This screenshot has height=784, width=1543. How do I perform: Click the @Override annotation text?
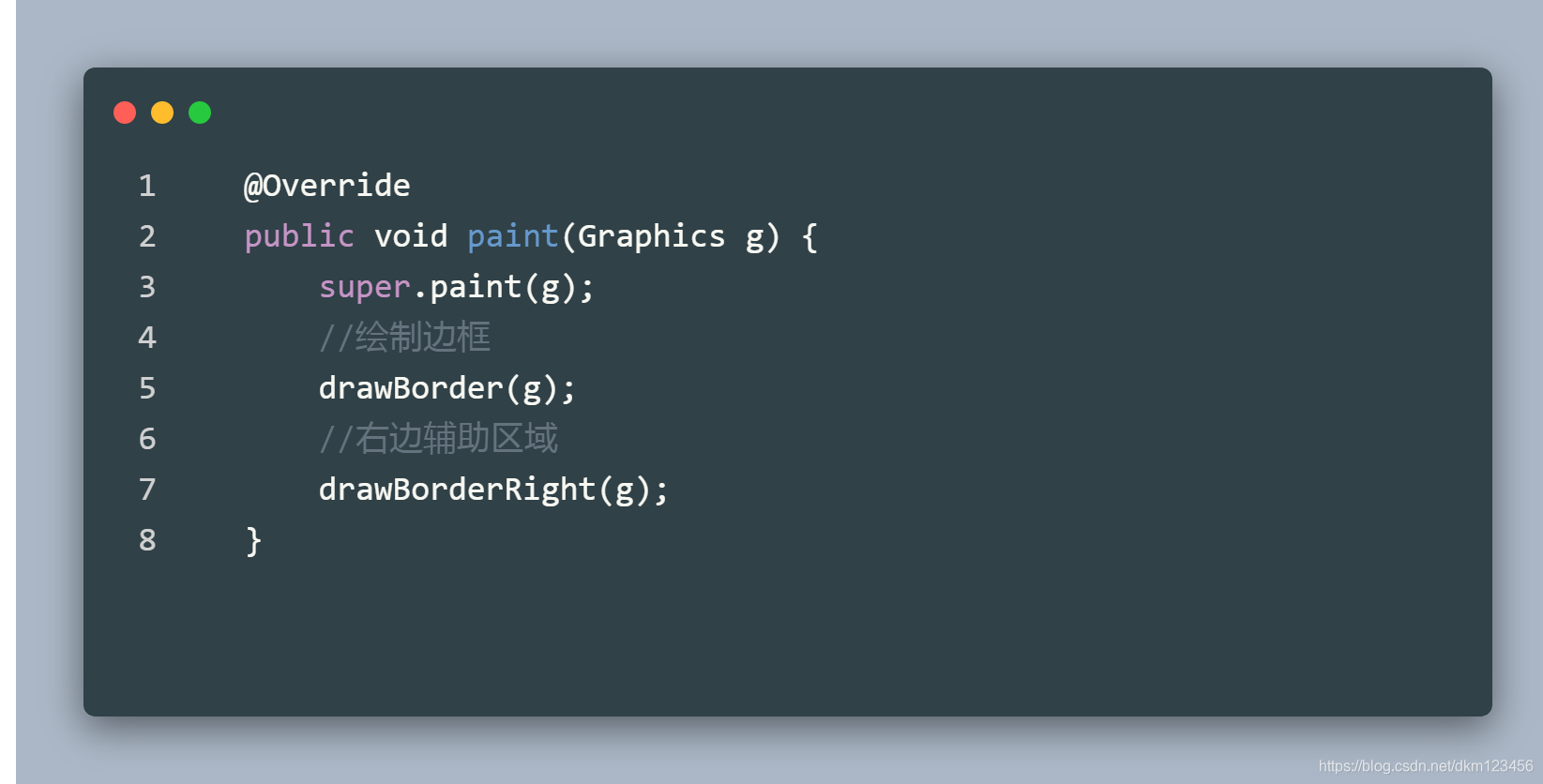(327, 186)
